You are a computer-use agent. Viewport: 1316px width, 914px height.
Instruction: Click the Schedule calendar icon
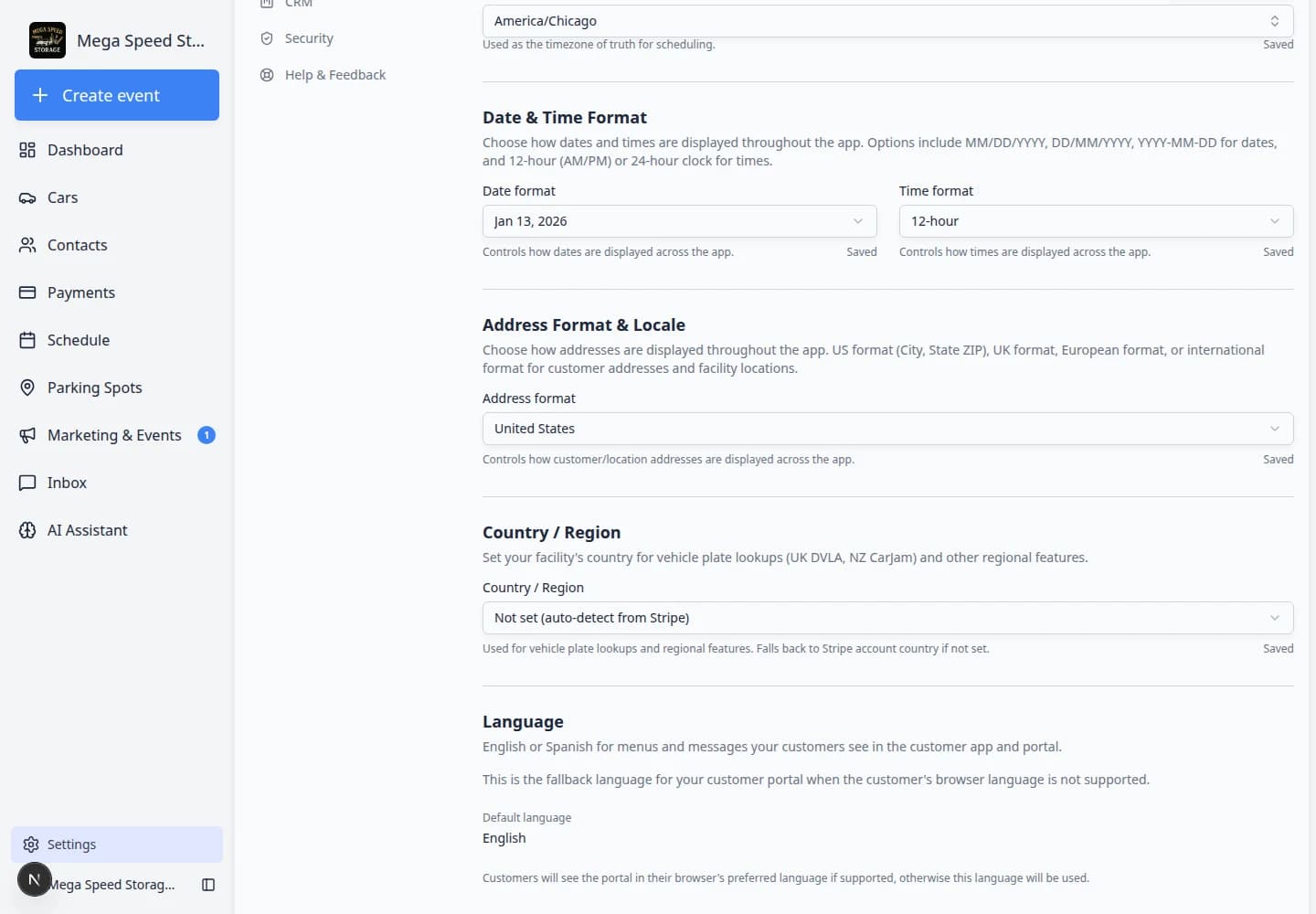point(27,340)
